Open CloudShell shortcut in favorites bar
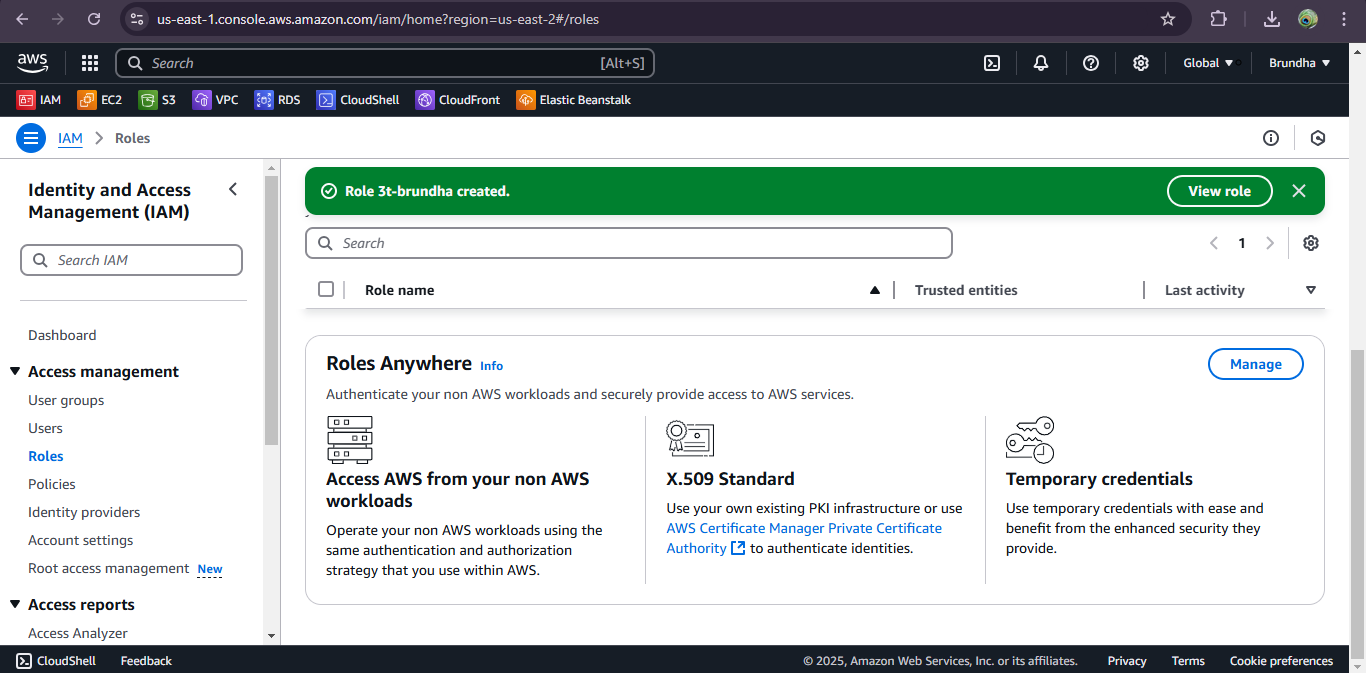1366x673 pixels. (358, 100)
